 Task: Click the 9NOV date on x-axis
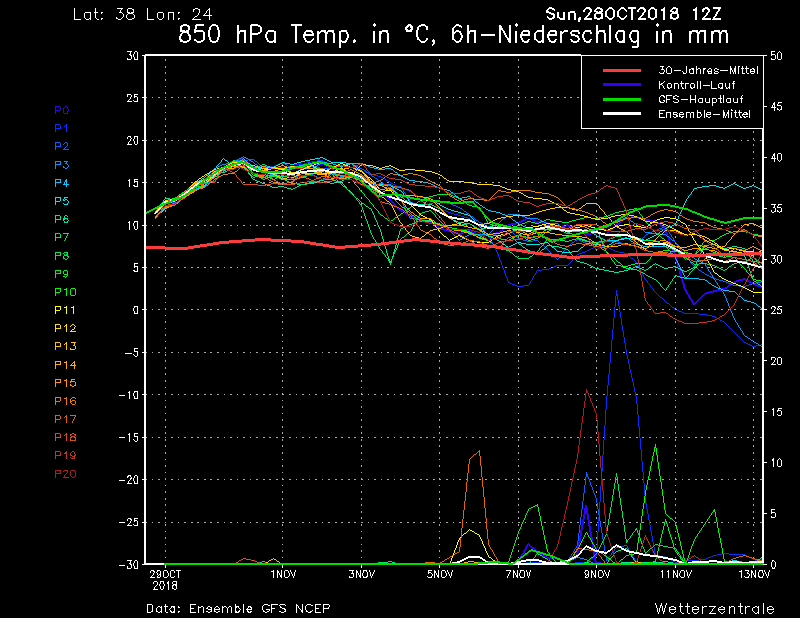tap(597, 575)
